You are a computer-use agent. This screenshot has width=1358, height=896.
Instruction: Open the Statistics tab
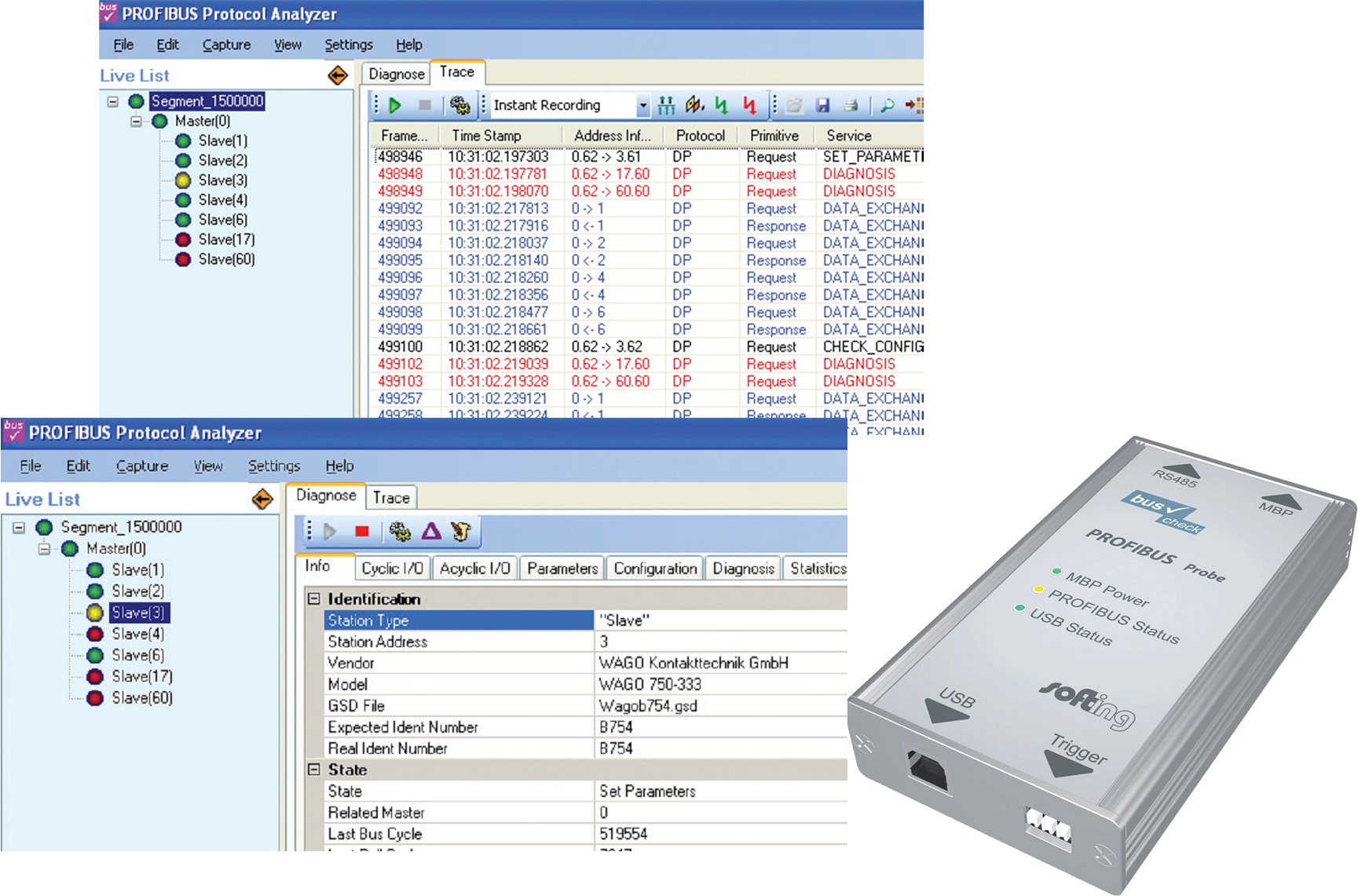tap(817, 568)
